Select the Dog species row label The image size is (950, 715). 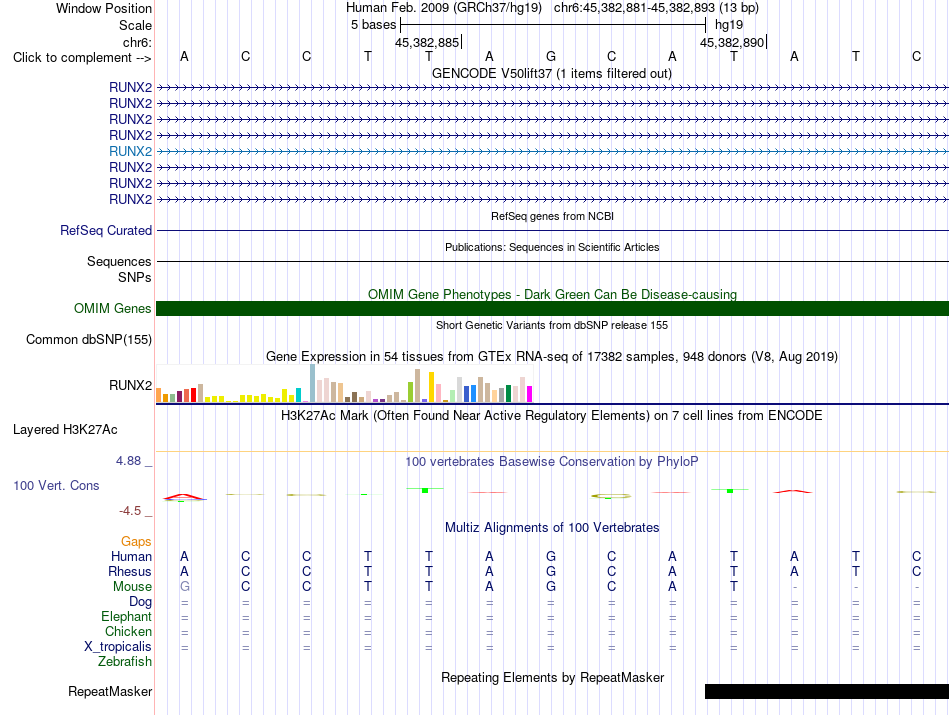tap(140, 602)
